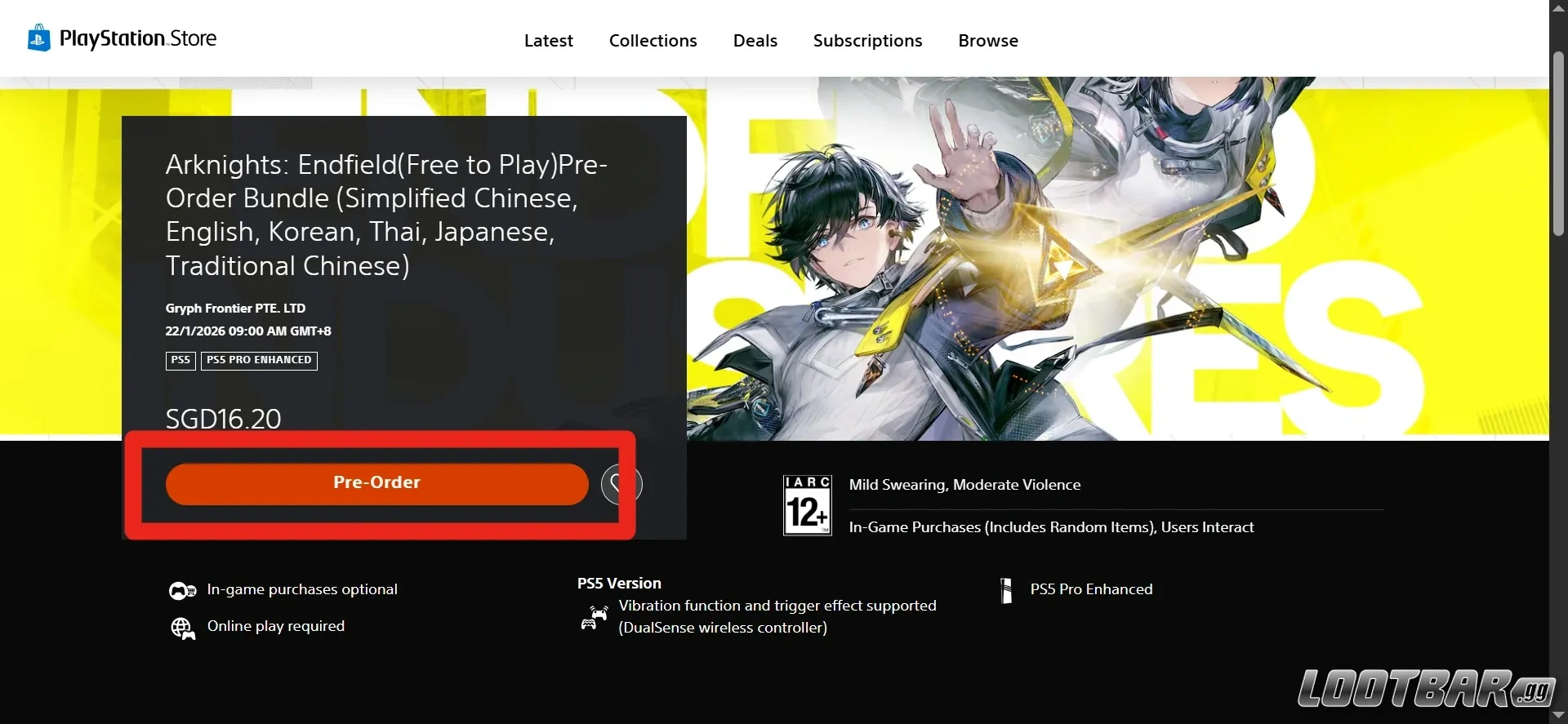The height and width of the screenshot is (724, 1568).
Task: Open the Browse menu
Action: point(988,41)
